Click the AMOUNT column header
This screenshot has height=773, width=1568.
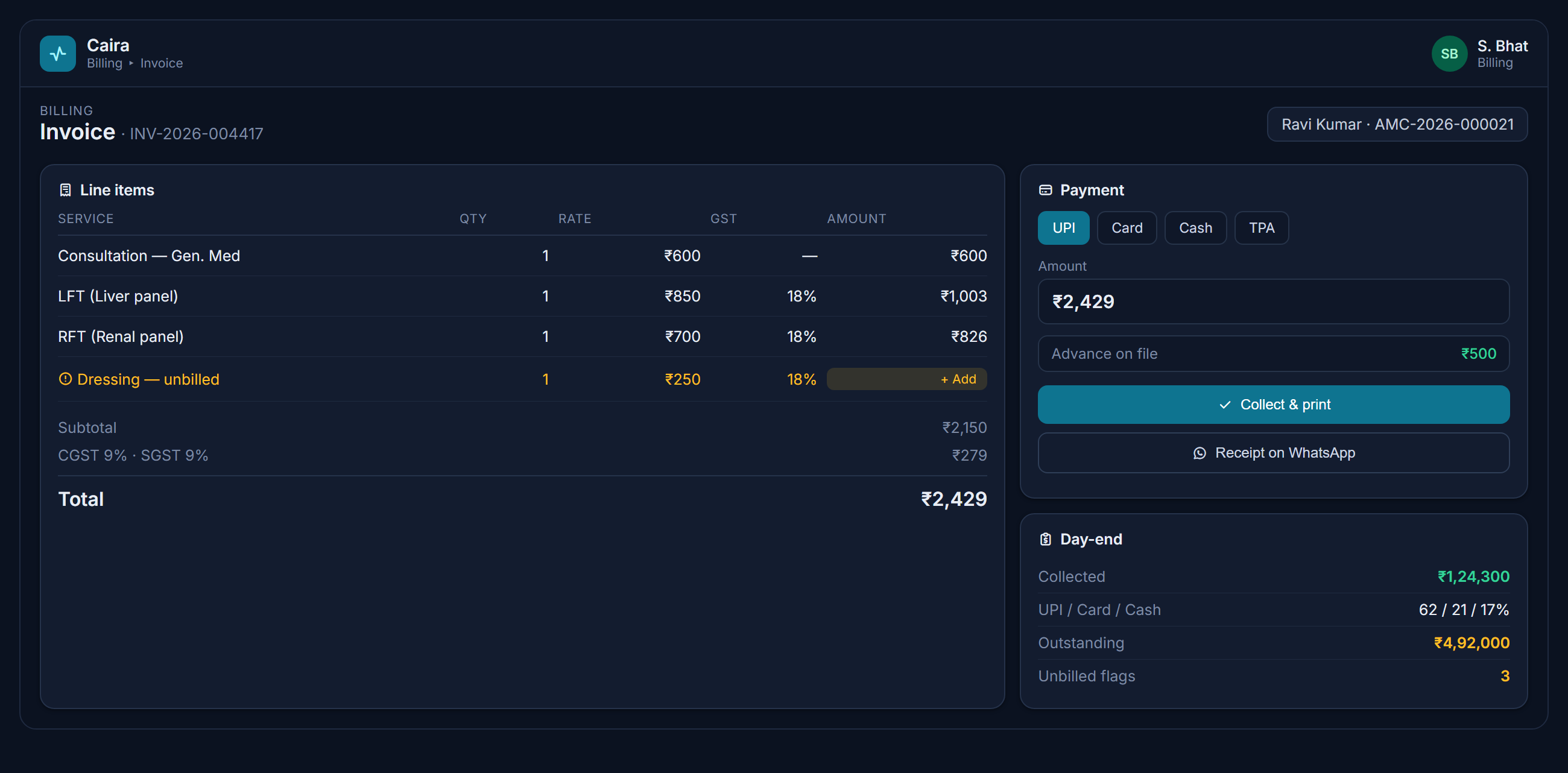(856, 218)
